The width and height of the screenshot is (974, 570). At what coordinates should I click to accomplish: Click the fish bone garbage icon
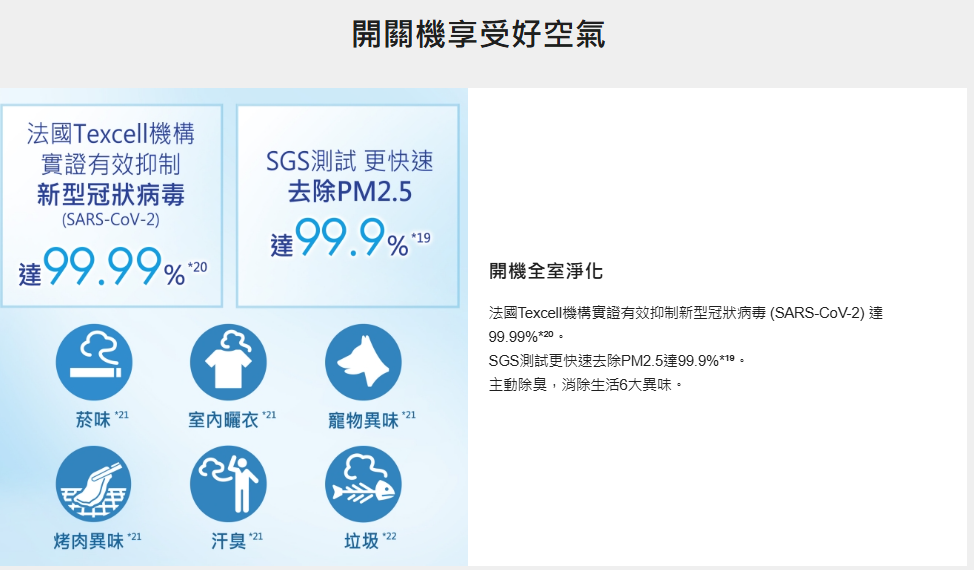click(x=363, y=484)
